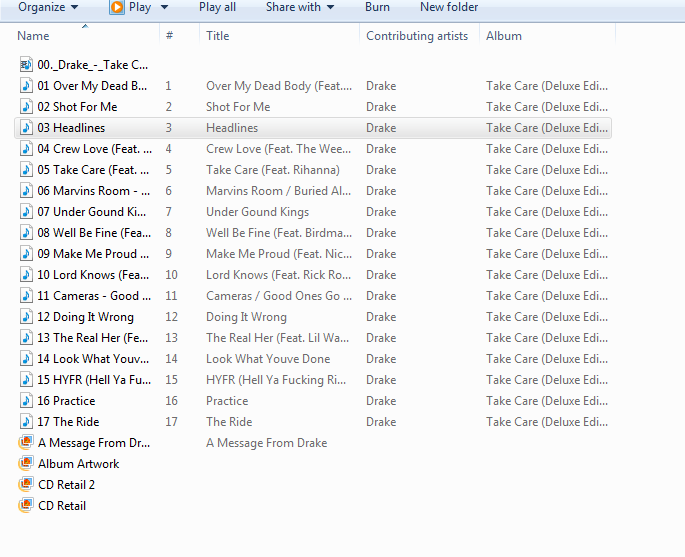Expand the Play button dropdown arrow

click(164, 7)
